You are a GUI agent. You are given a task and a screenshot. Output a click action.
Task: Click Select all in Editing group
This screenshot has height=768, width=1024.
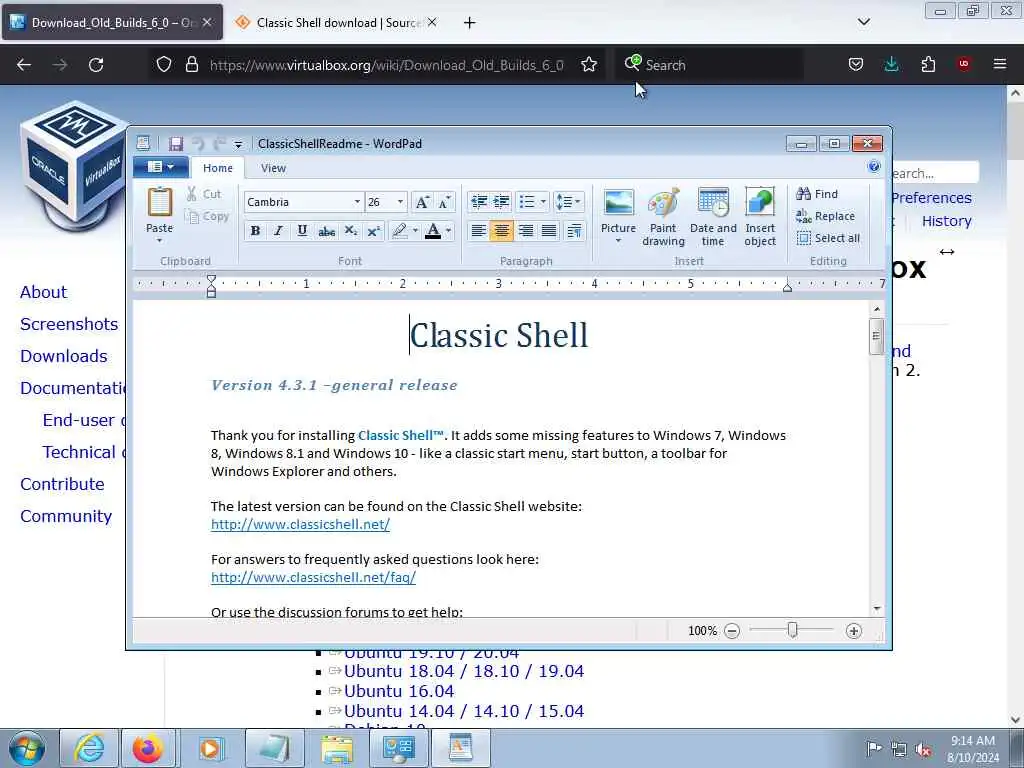click(828, 238)
